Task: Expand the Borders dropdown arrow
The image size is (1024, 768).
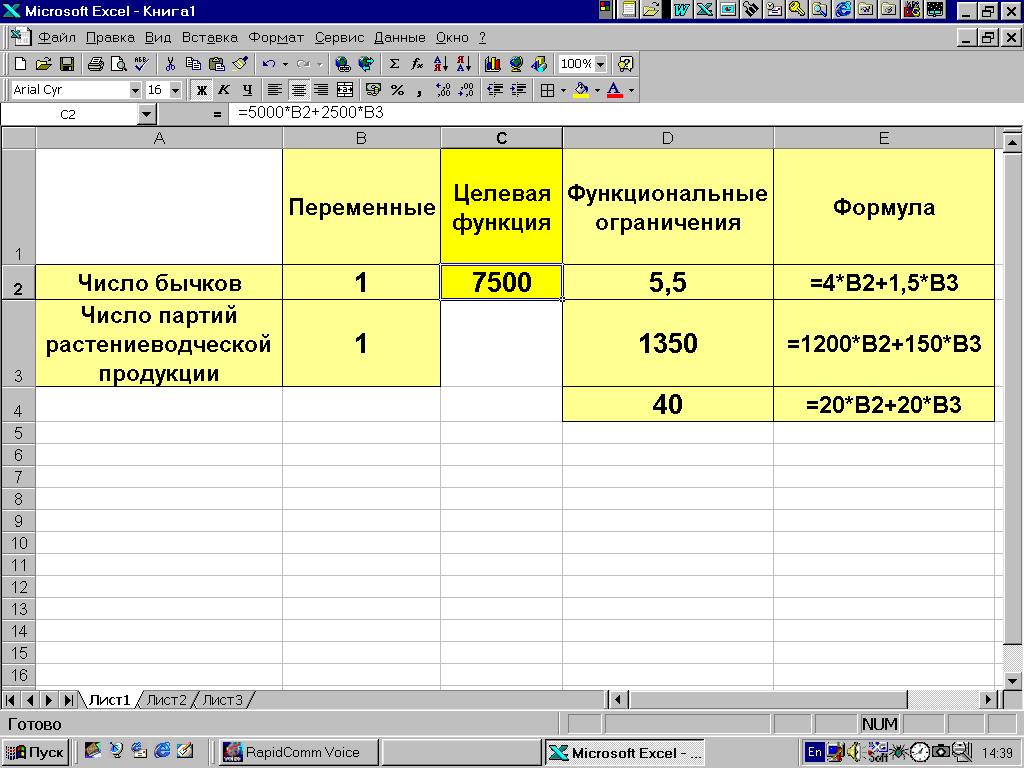Action: pos(563,90)
